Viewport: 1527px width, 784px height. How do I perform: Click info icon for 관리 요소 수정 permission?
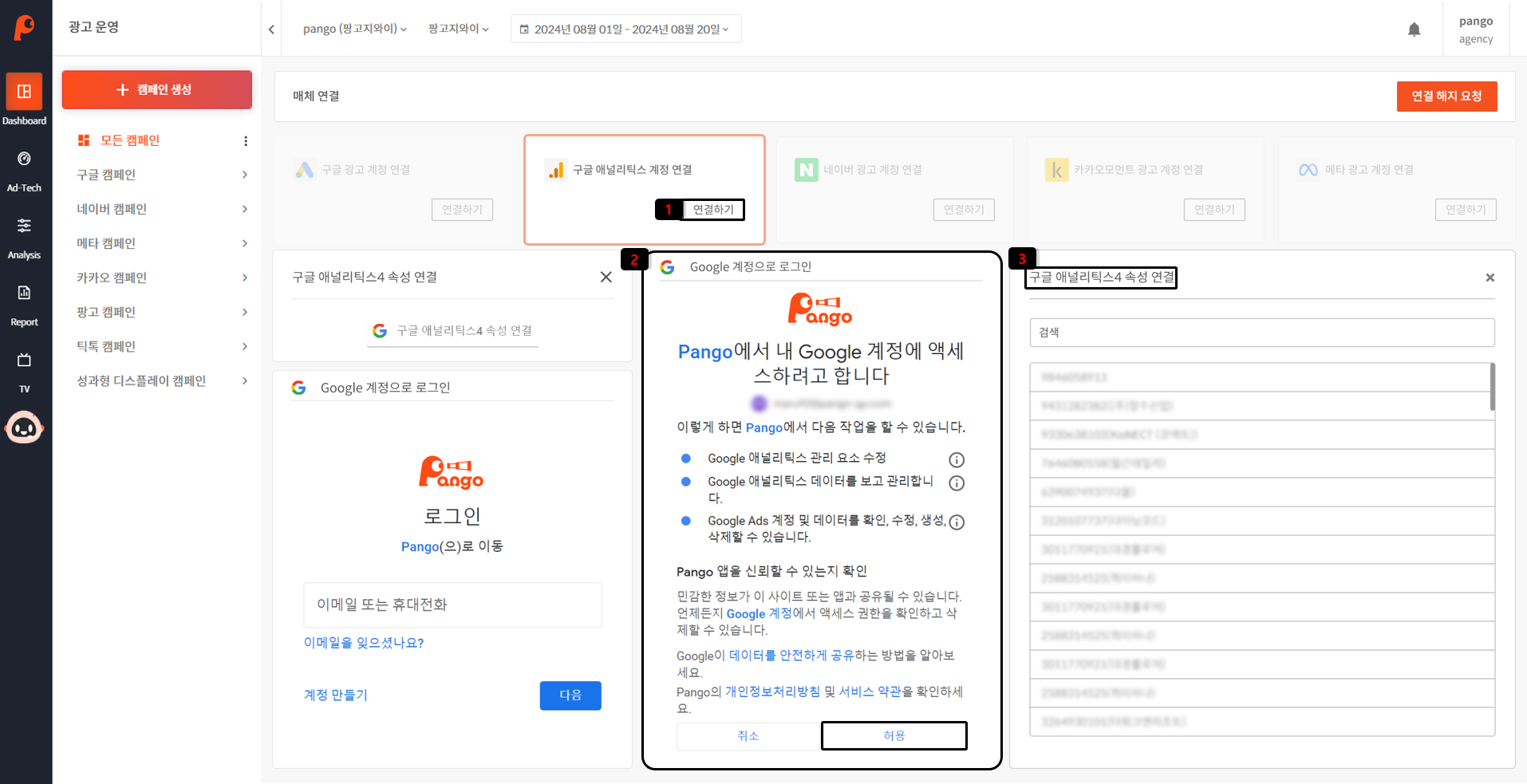point(957,460)
